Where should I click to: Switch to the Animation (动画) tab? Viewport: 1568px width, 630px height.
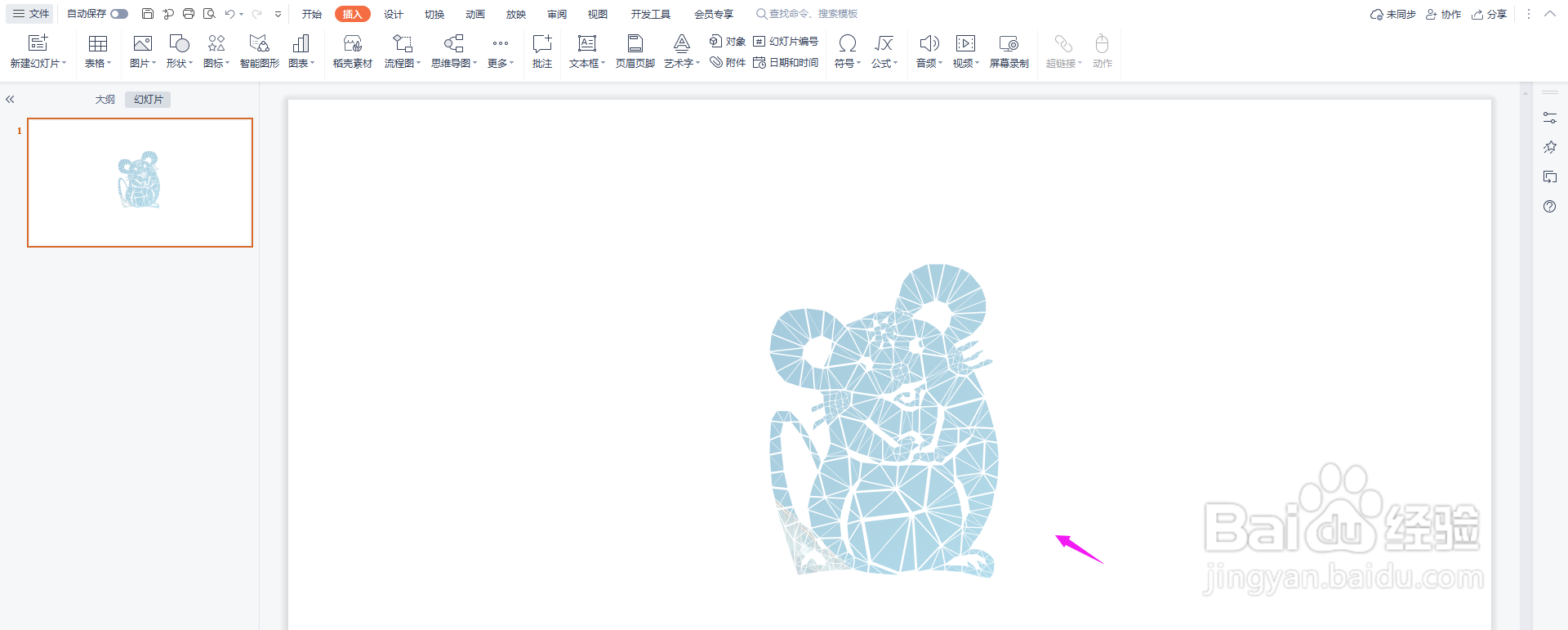(x=475, y=14)
